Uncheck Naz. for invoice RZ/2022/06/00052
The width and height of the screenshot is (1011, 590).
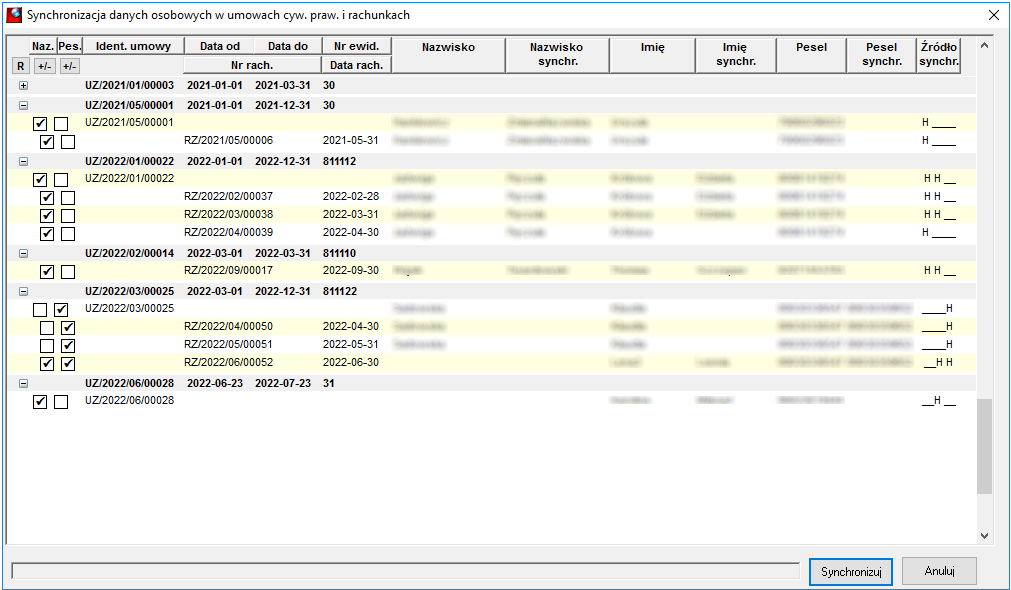(x=47, y=364)
